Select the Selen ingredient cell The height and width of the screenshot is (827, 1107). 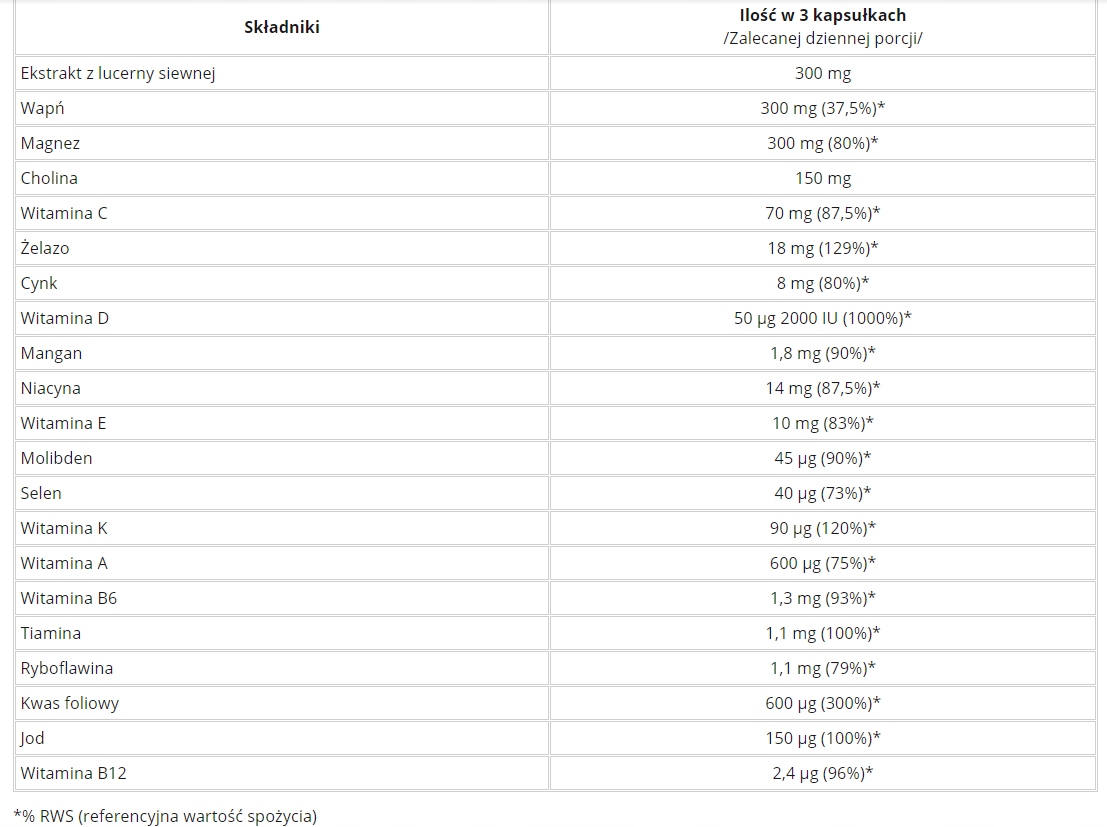(x=41, y=493)
